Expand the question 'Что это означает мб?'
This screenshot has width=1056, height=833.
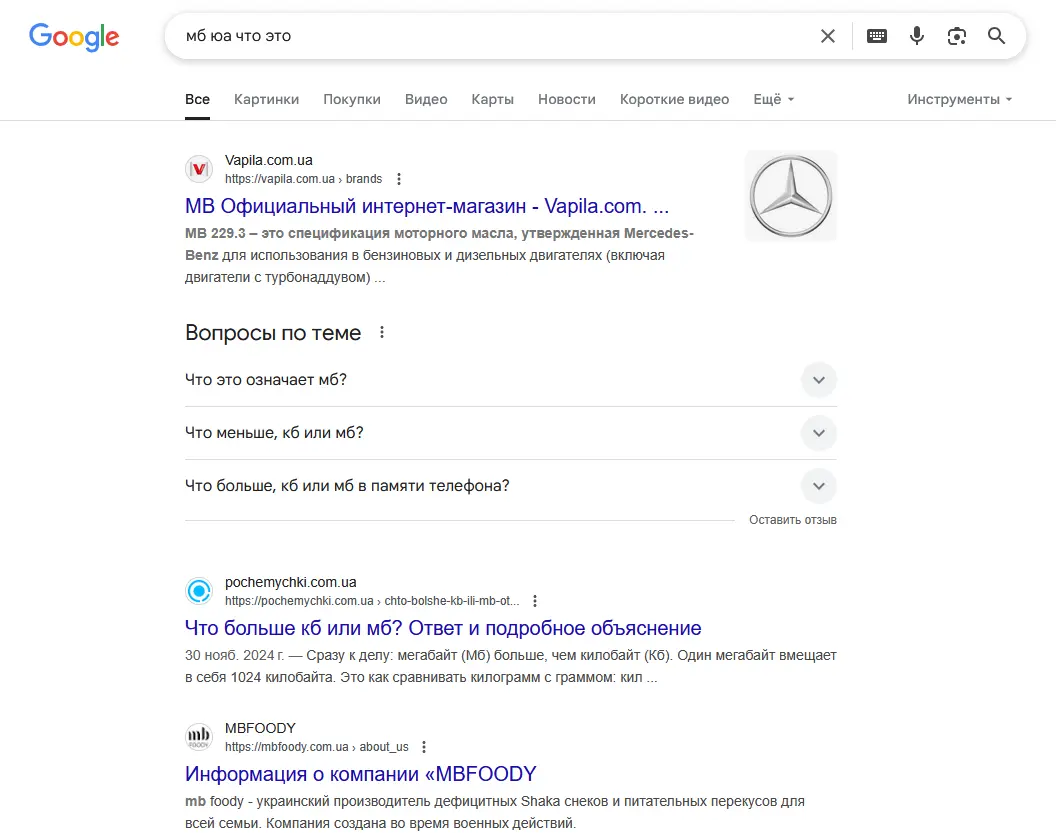point(510,380)
